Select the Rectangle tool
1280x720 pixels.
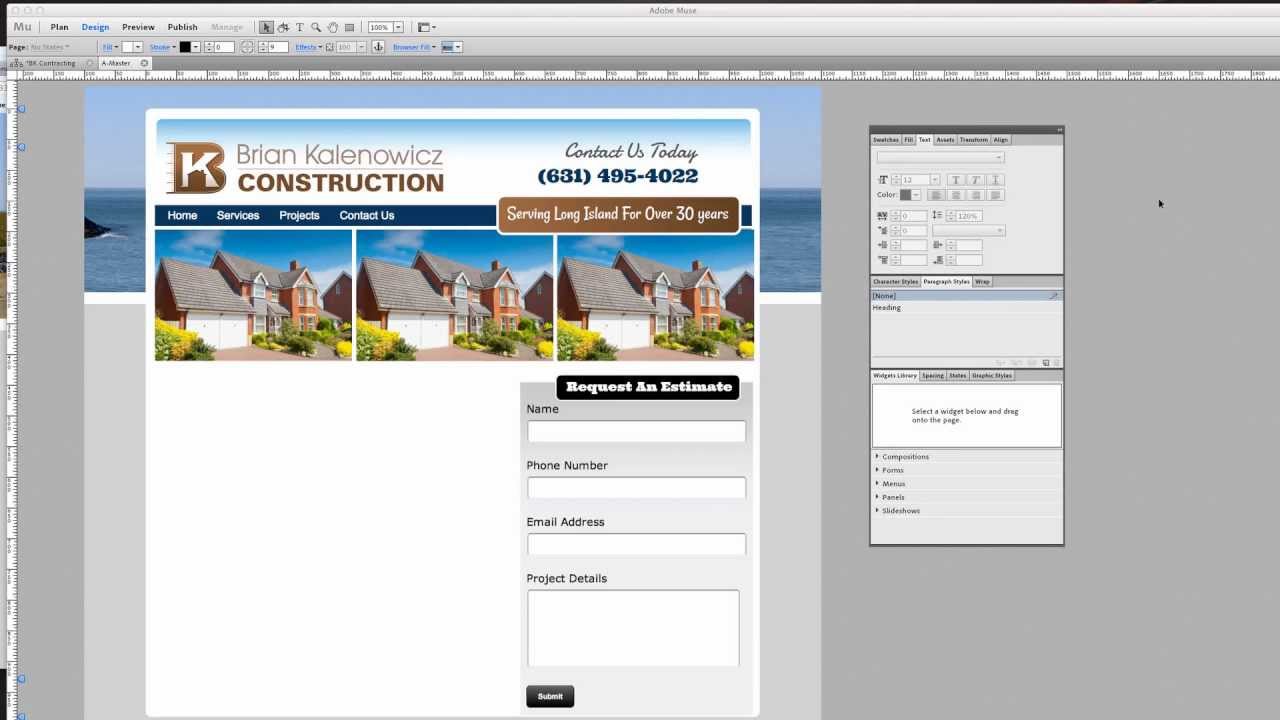point(349,27)
